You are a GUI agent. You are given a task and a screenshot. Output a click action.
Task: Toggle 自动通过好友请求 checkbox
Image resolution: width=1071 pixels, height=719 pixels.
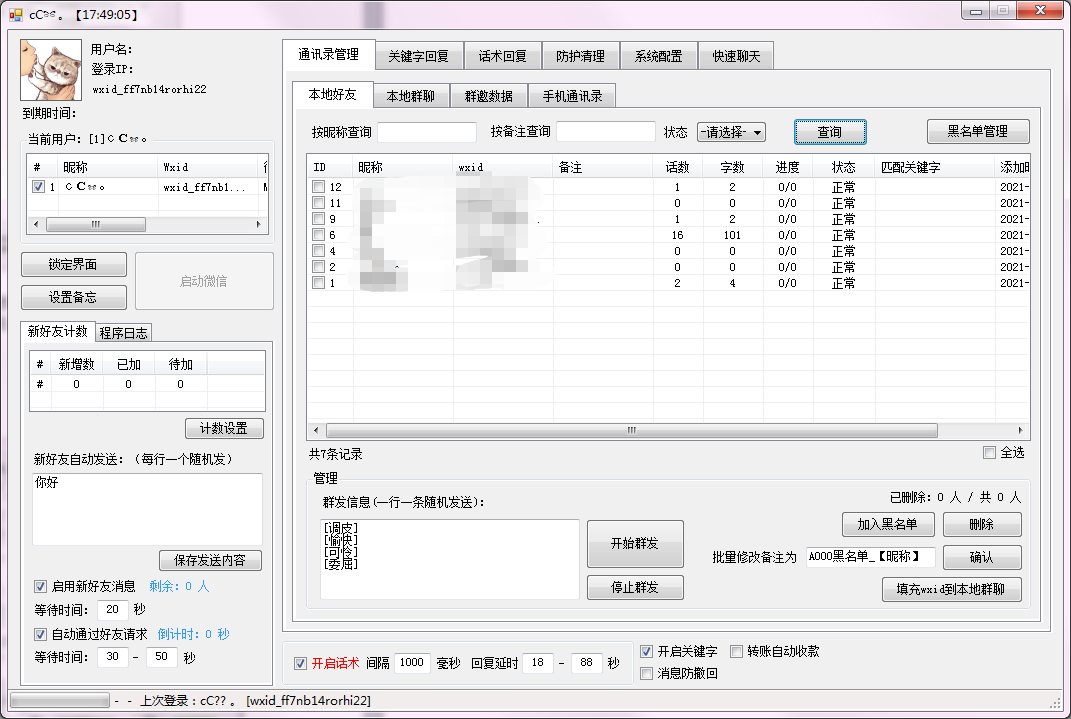point(40,634)
